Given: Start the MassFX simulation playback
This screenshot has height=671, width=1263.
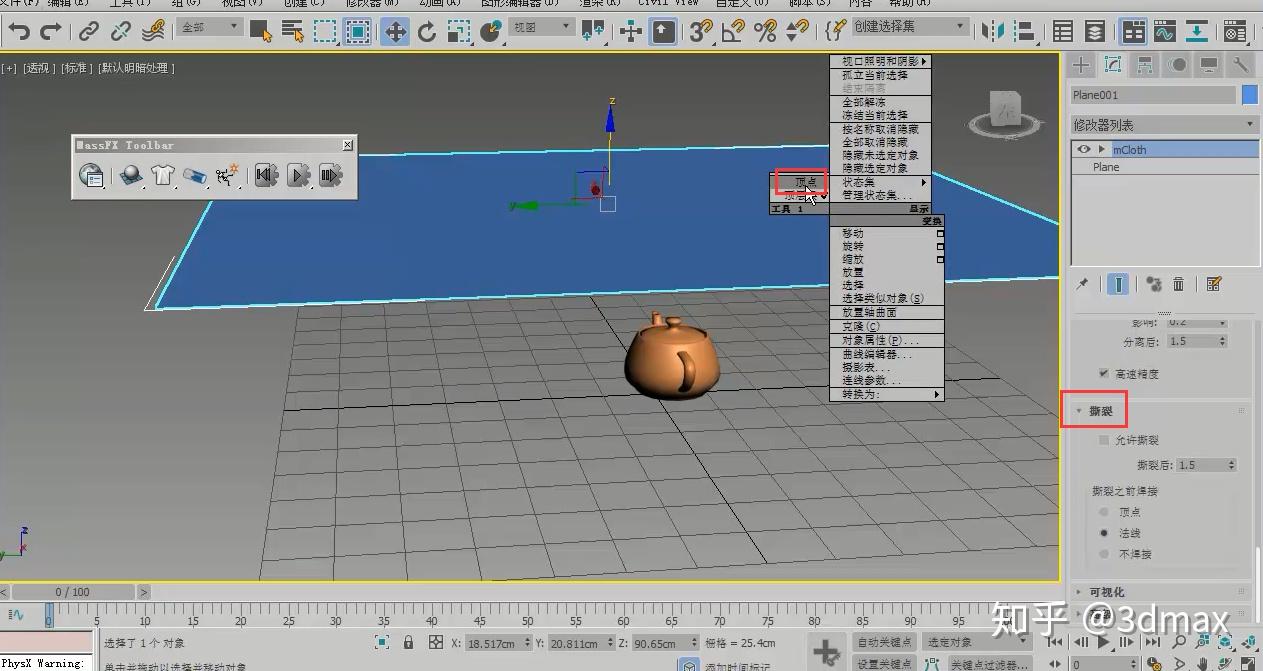Looking at the screenshot, I should (297, 176).
